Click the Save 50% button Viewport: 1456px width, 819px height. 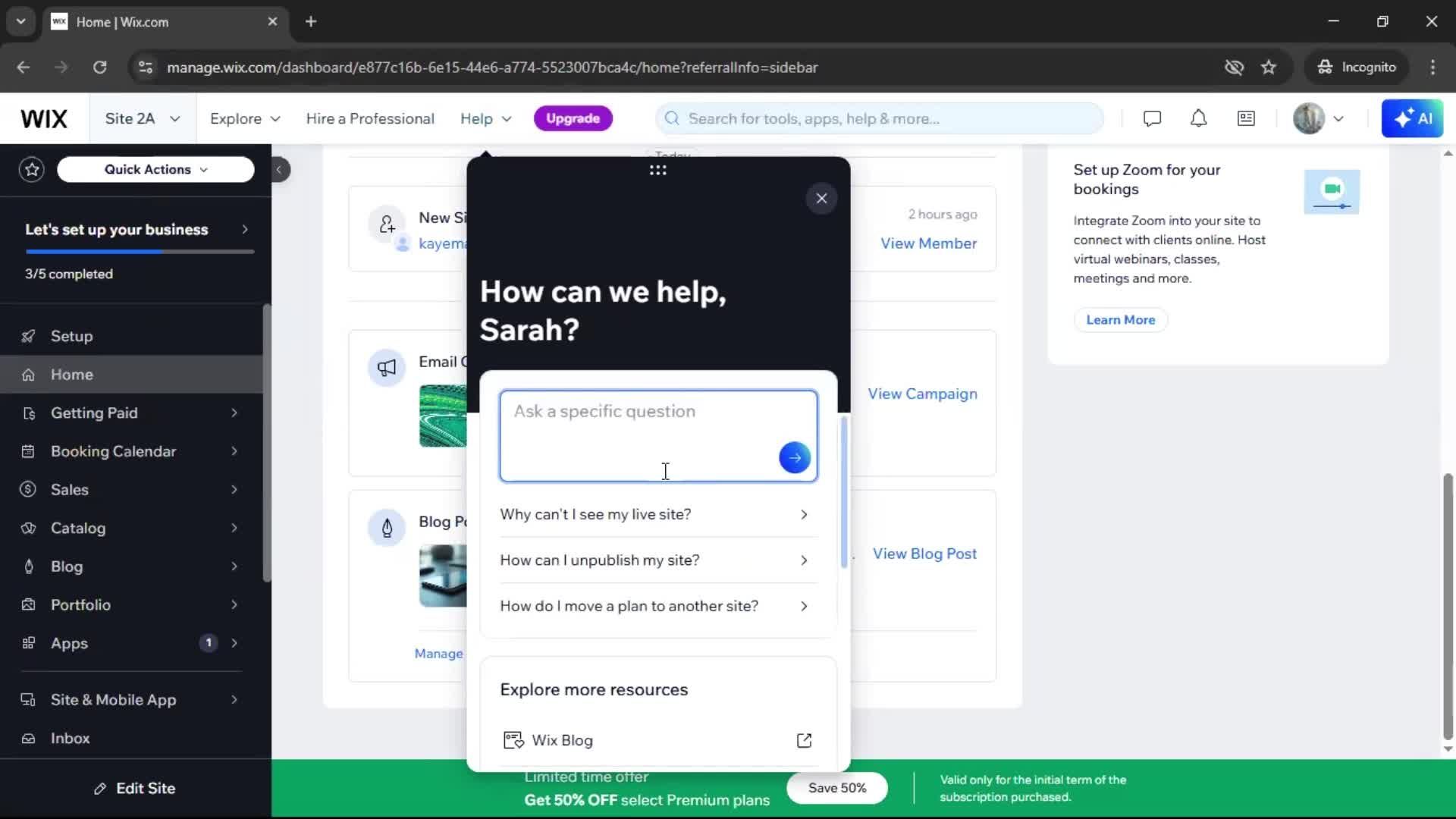pyautogui.click(x=836, y=788)
